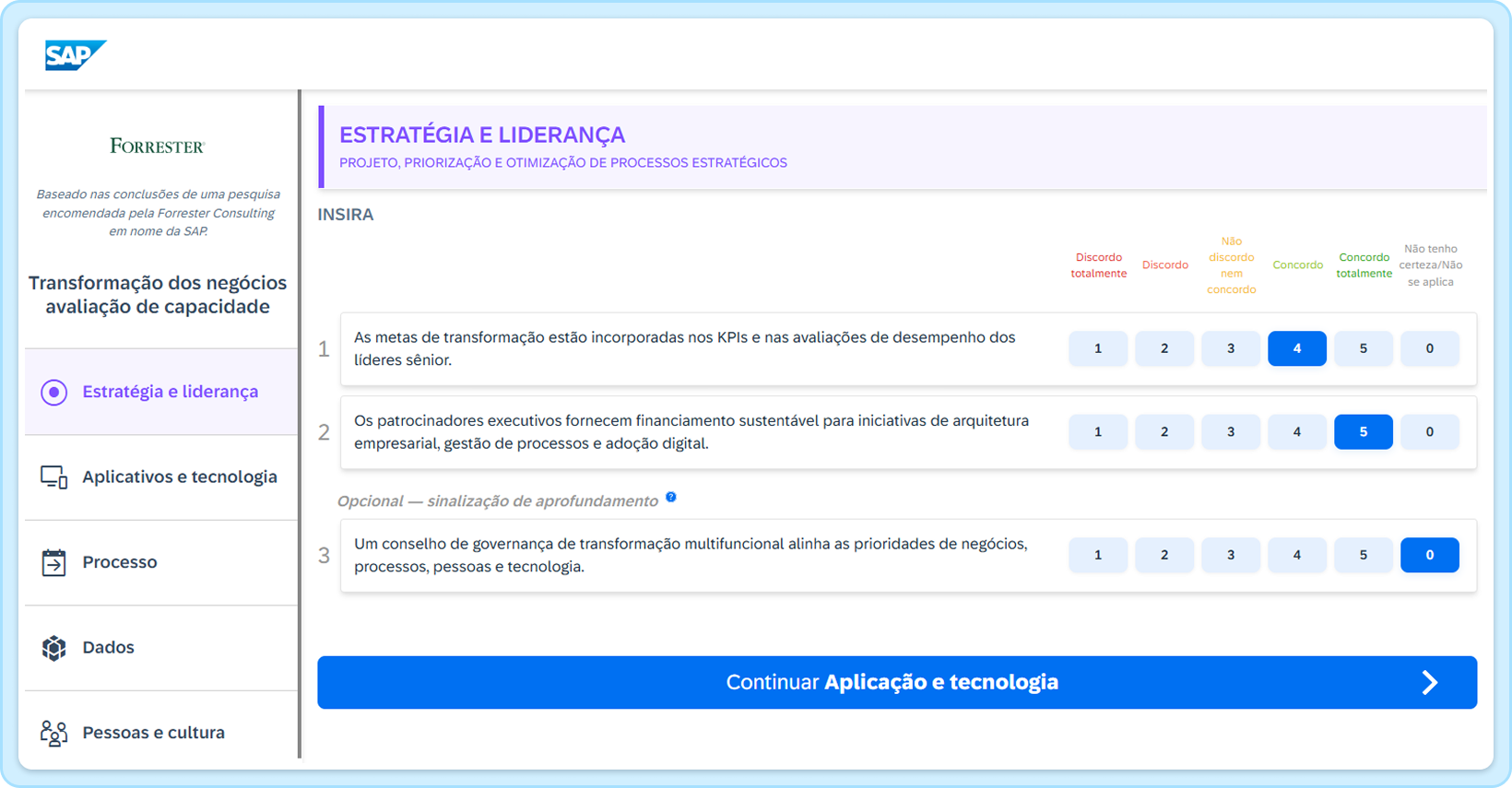The width and height of the screenshot is (1512, 788).
Task: Open Aplicativos e tecnologia section label
Action: click(x=180, y=477)
